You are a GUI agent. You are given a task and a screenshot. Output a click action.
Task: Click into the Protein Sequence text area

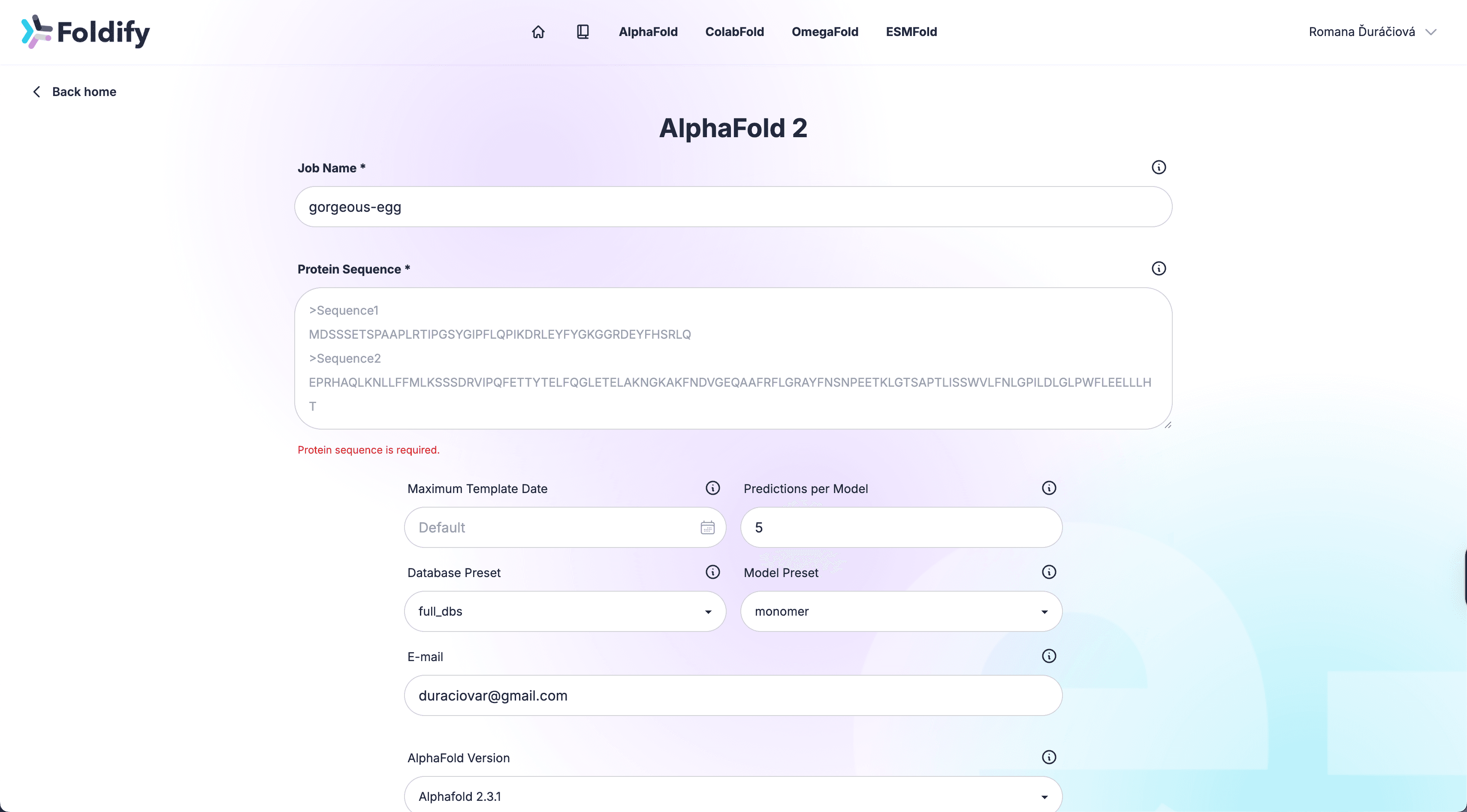[732, 358]
